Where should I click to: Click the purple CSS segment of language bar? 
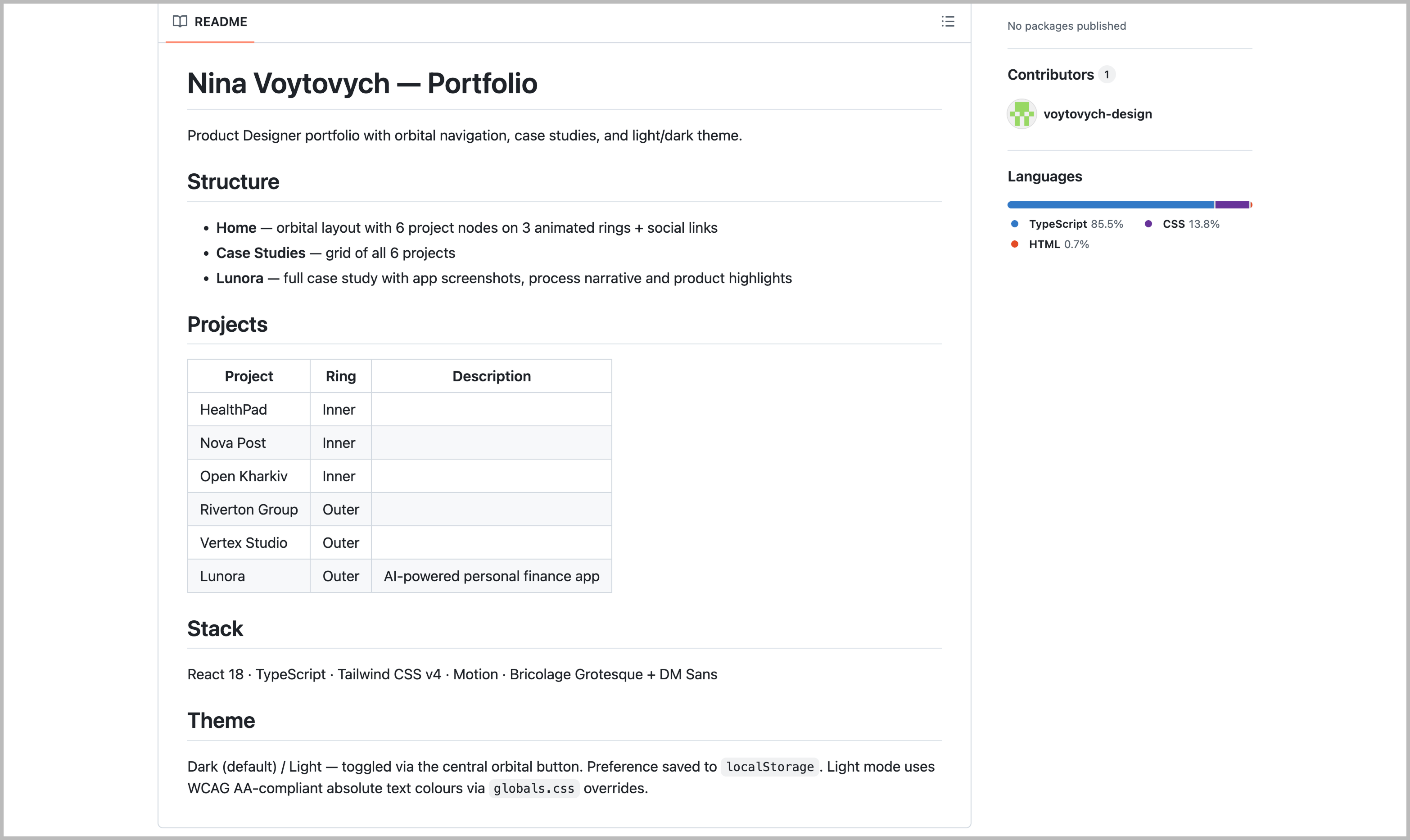[x=1232, y=205]
